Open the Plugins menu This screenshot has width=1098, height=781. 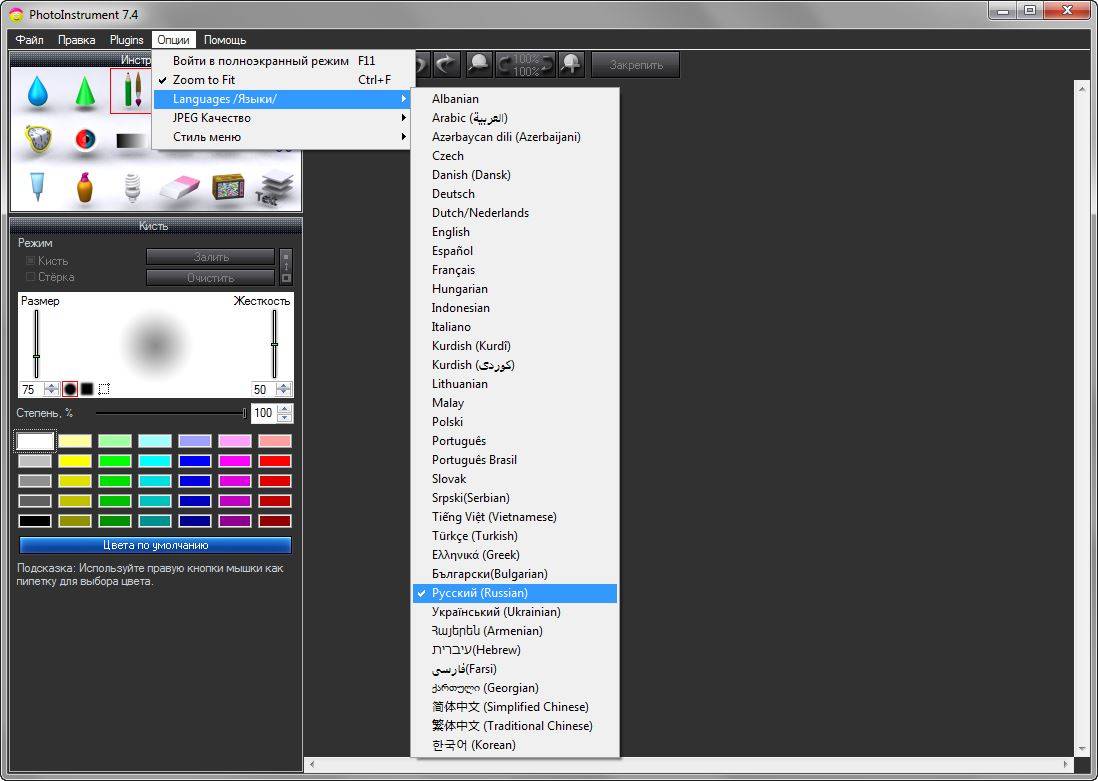pos(127,40)
